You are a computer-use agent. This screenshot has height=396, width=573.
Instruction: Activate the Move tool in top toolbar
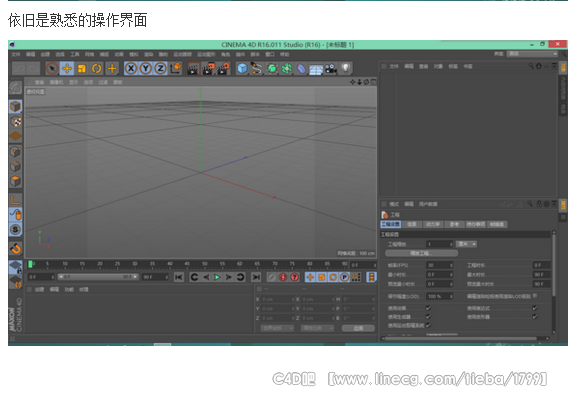coord(67,68)
